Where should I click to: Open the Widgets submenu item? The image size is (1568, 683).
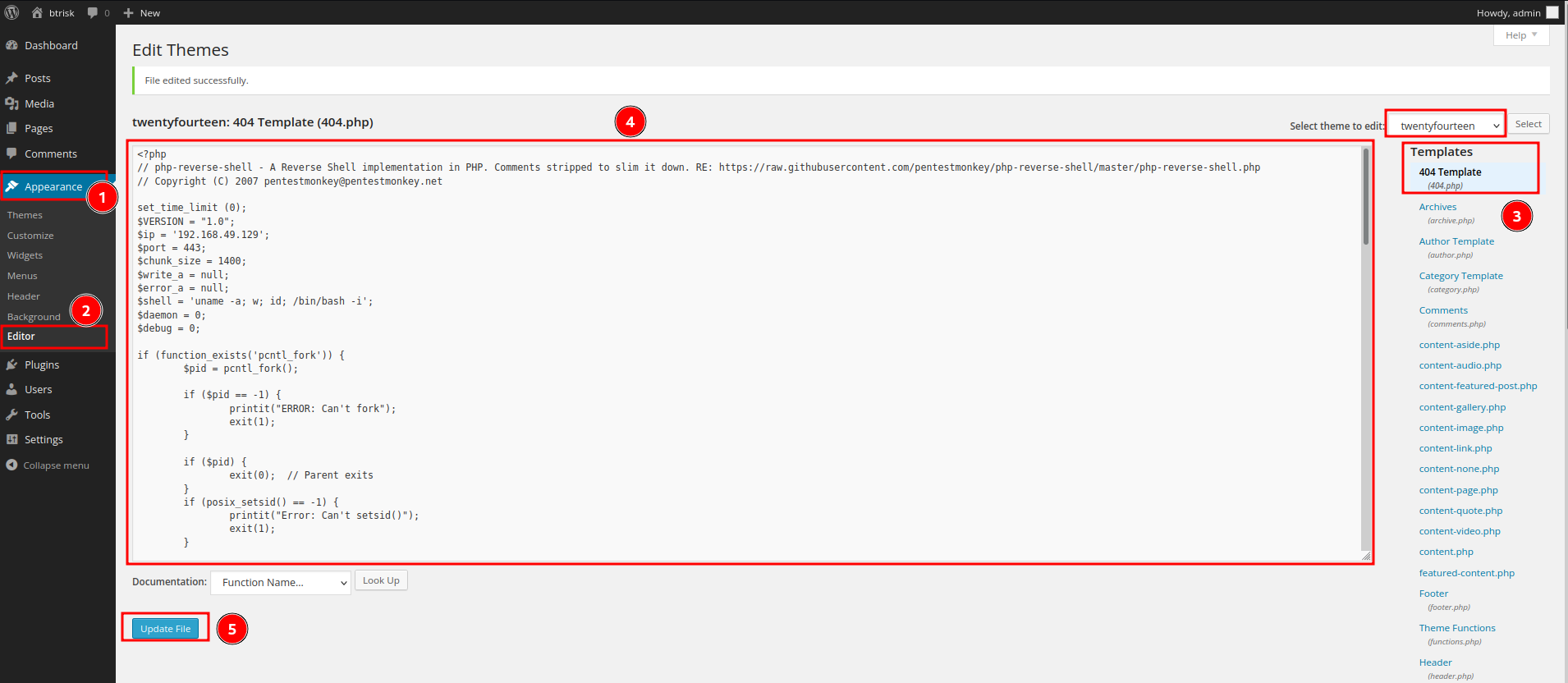coord(25,255)
